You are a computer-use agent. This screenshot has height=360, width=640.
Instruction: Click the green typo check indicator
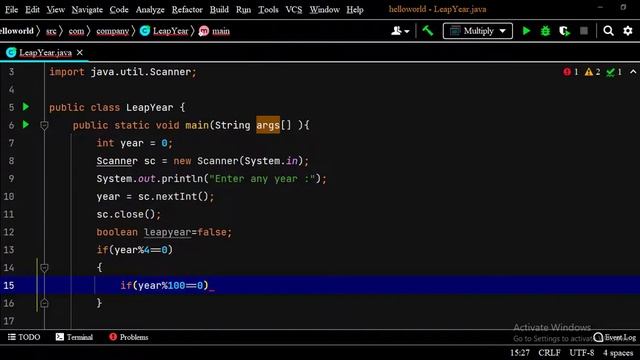click(614, 72)
